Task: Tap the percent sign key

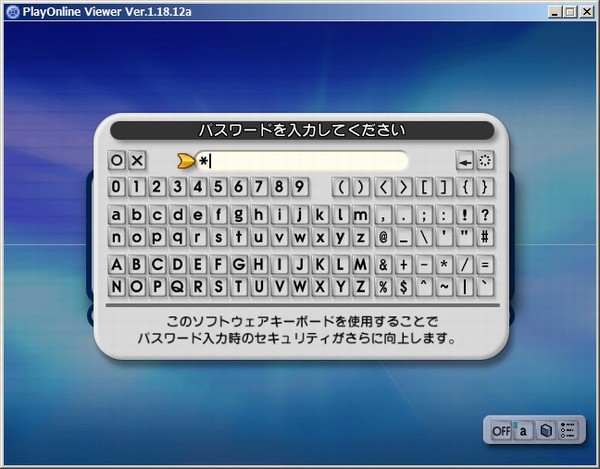Action: pyautogui.click(x=383, y=287)
